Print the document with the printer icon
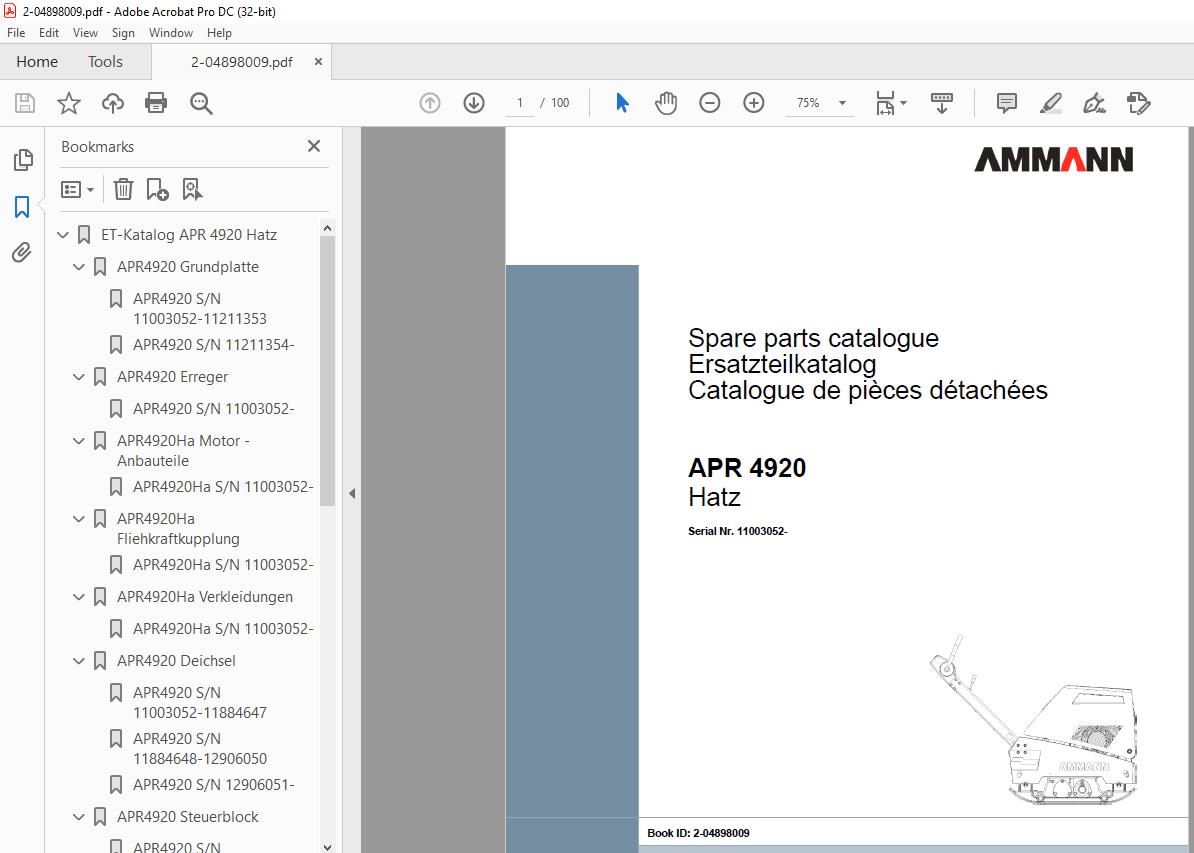 point(156,103)
